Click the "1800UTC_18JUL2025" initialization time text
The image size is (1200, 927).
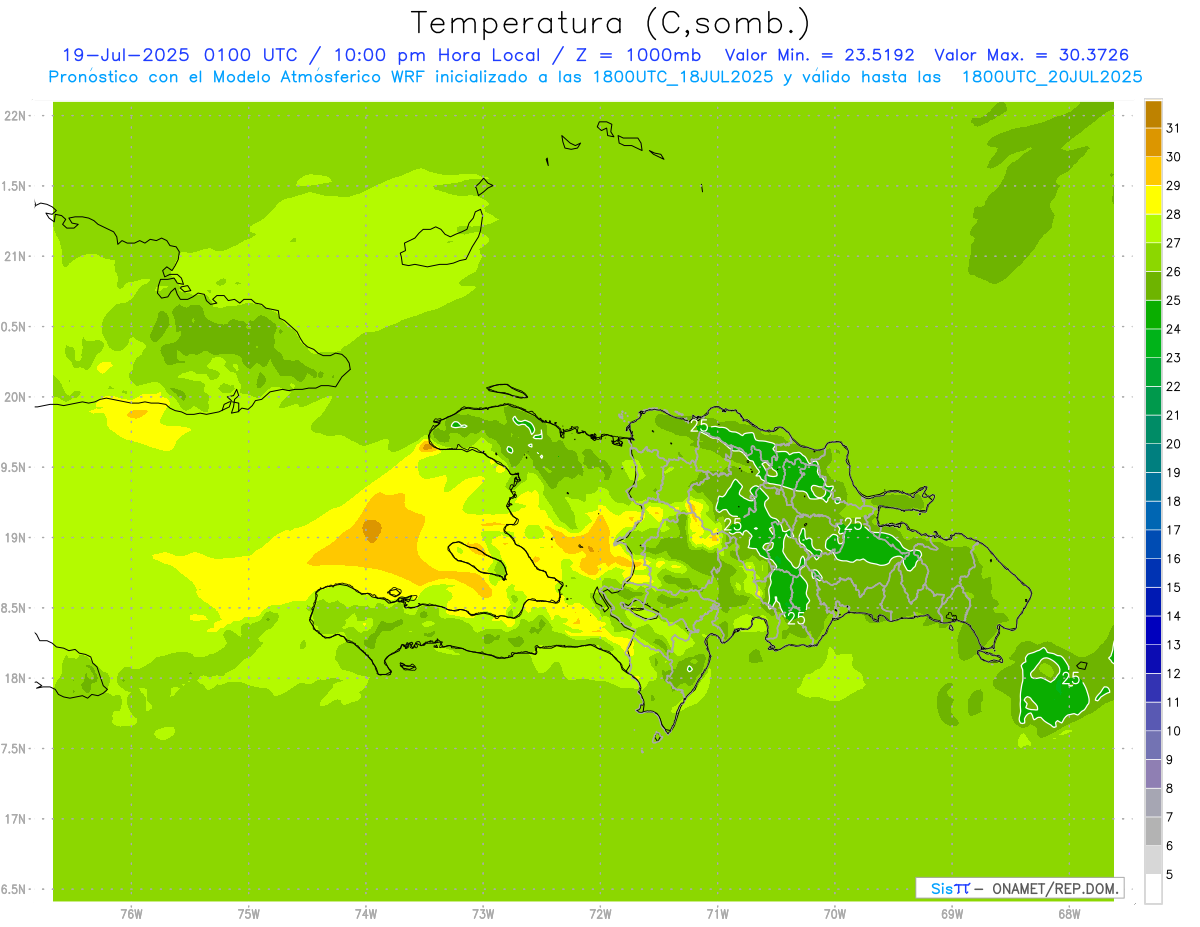(680, 77)
